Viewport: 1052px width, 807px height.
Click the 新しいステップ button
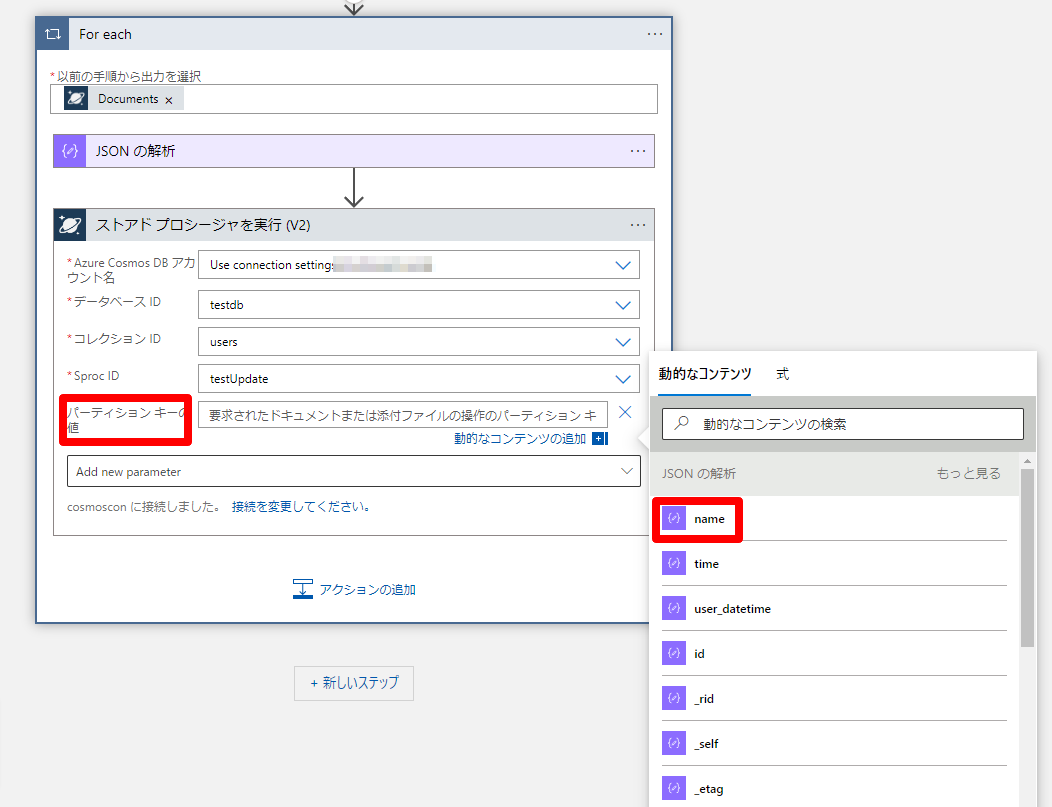(354, 683)
